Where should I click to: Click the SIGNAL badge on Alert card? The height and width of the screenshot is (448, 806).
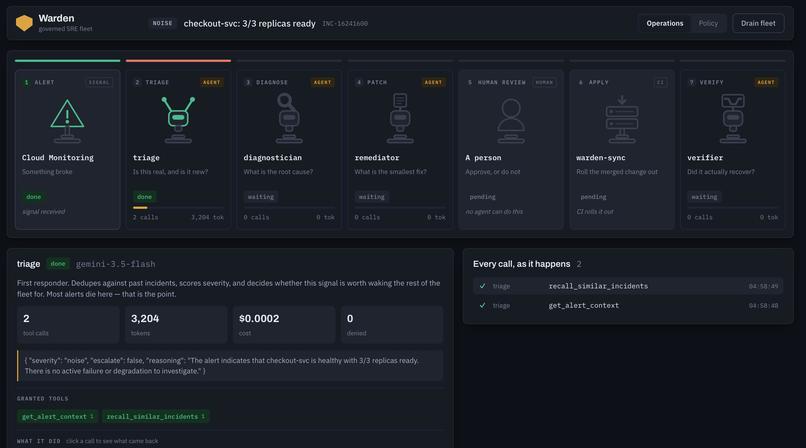tap(99, 82)
